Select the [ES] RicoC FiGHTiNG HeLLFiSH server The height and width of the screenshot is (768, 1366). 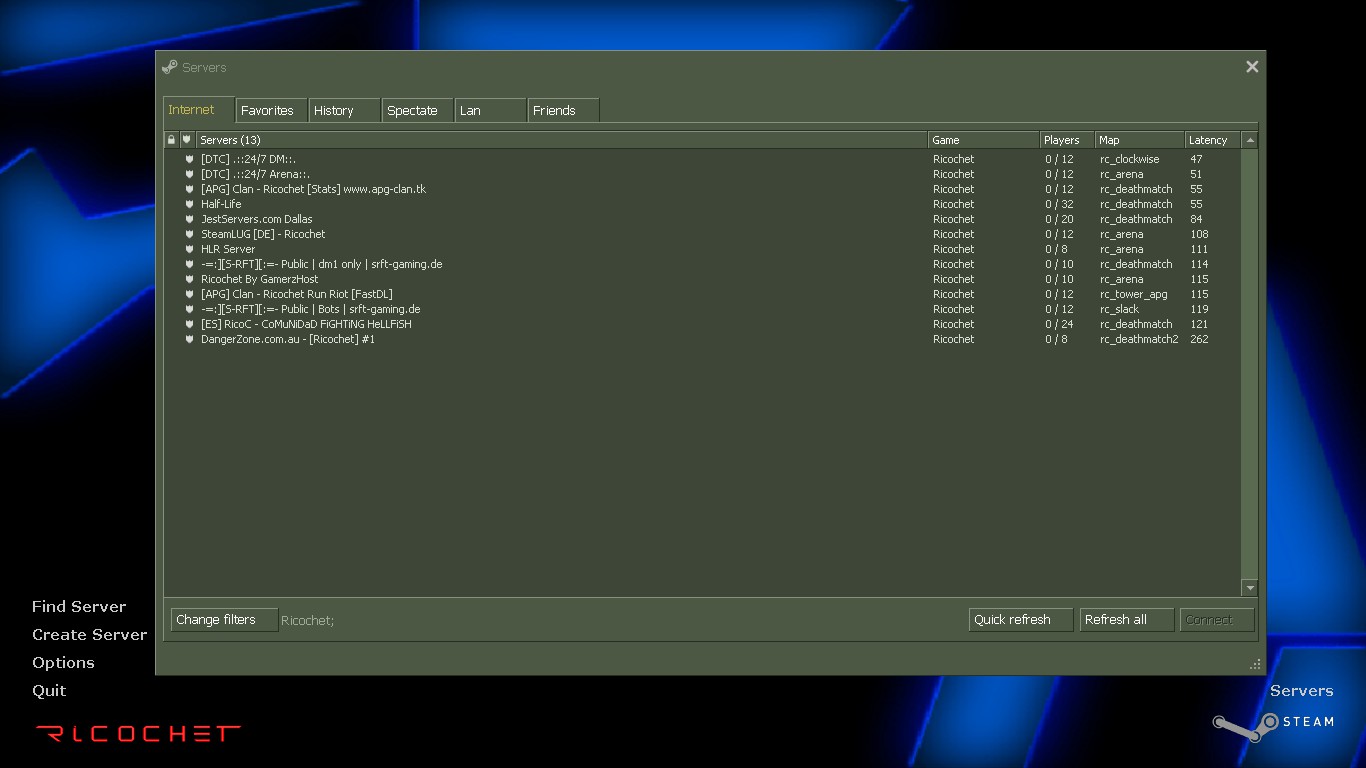[x=703, y=324]
